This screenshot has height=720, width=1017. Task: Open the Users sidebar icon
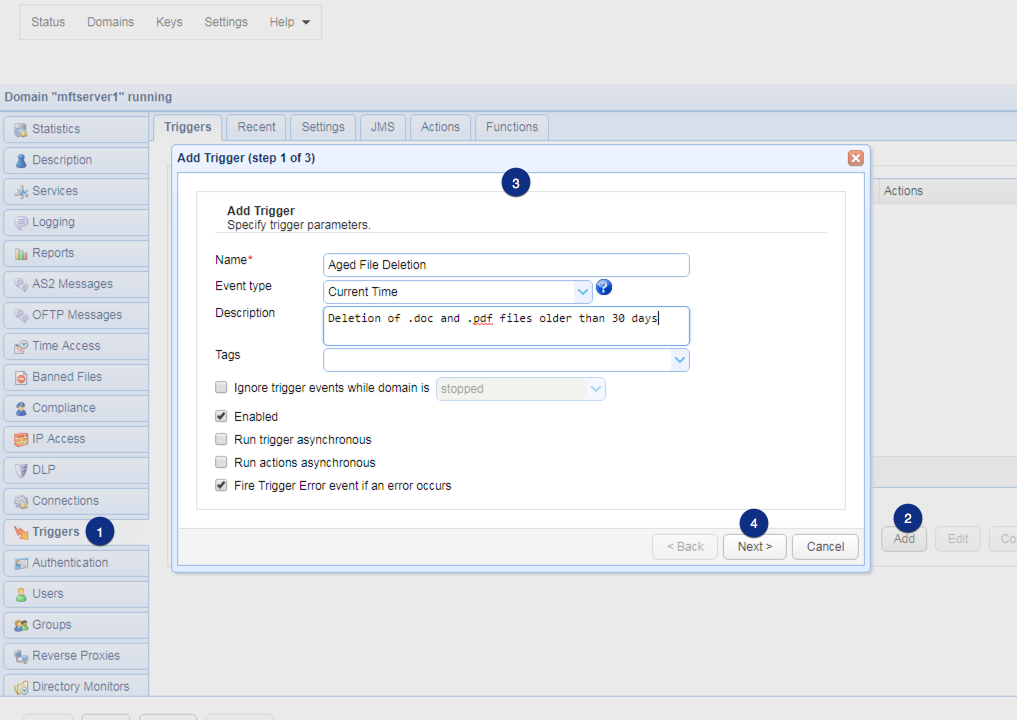pyautogui.click(x=21, y=594)
